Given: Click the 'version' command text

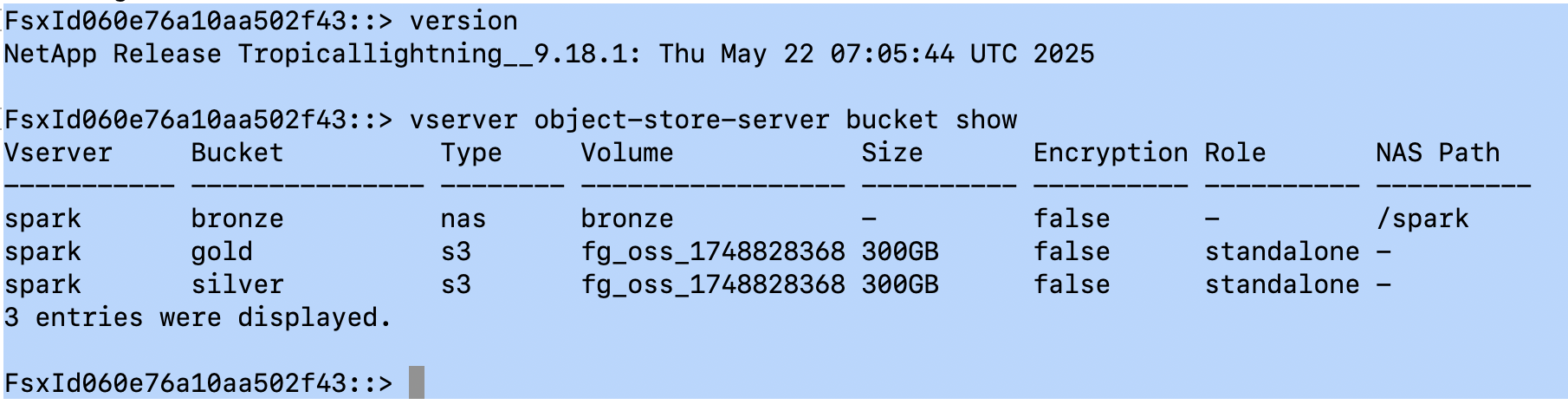Looking at the screenshot, I should 463,21.
